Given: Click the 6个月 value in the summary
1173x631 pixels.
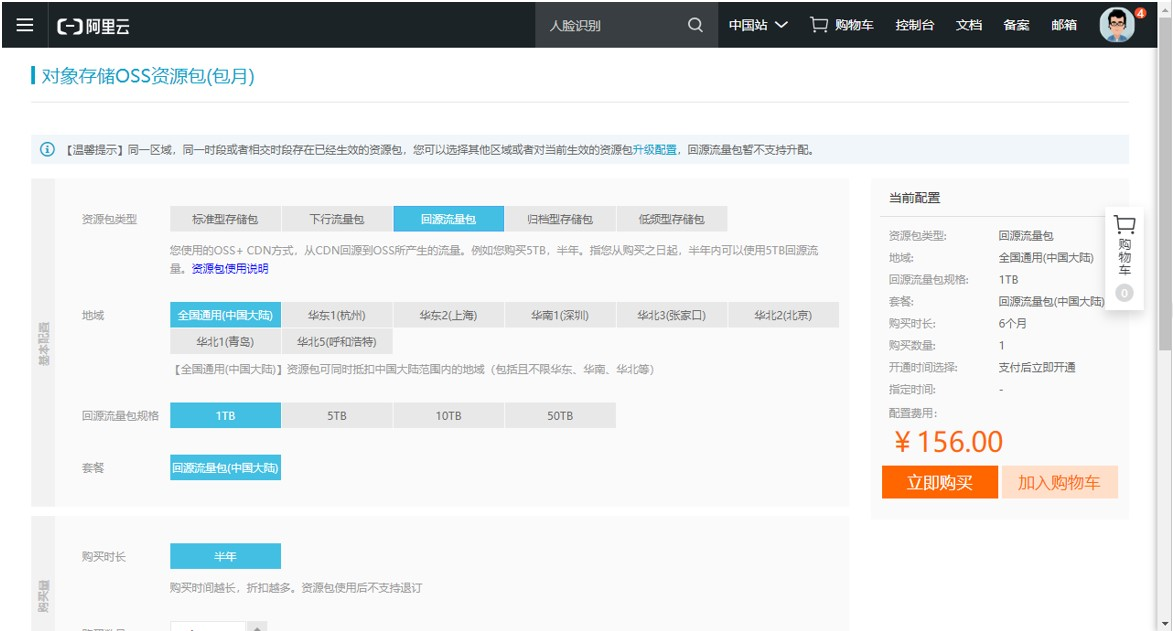Looking at the screenshot, I should (x=1012, y=323).
